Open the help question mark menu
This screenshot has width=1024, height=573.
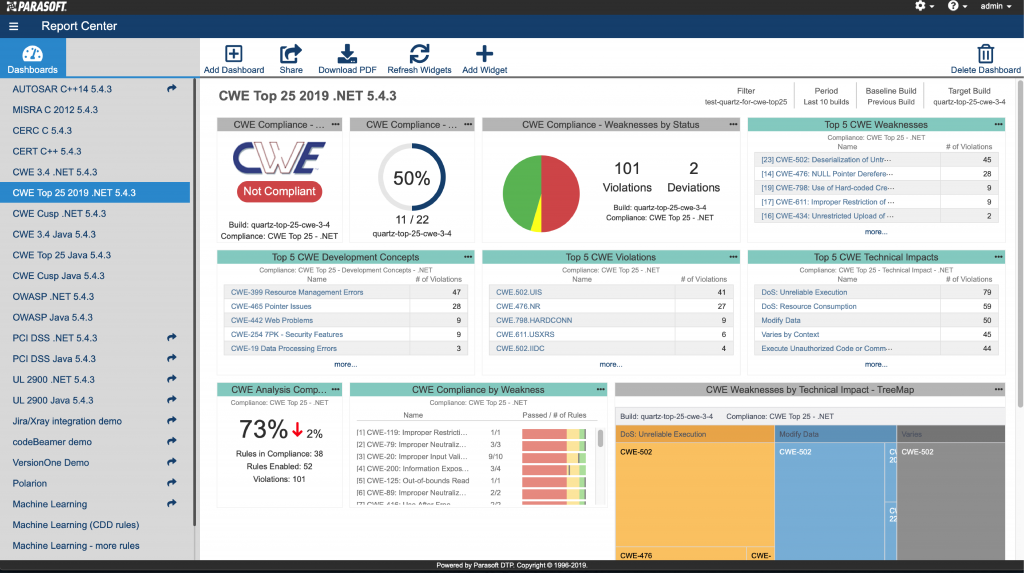click(957, 6)
